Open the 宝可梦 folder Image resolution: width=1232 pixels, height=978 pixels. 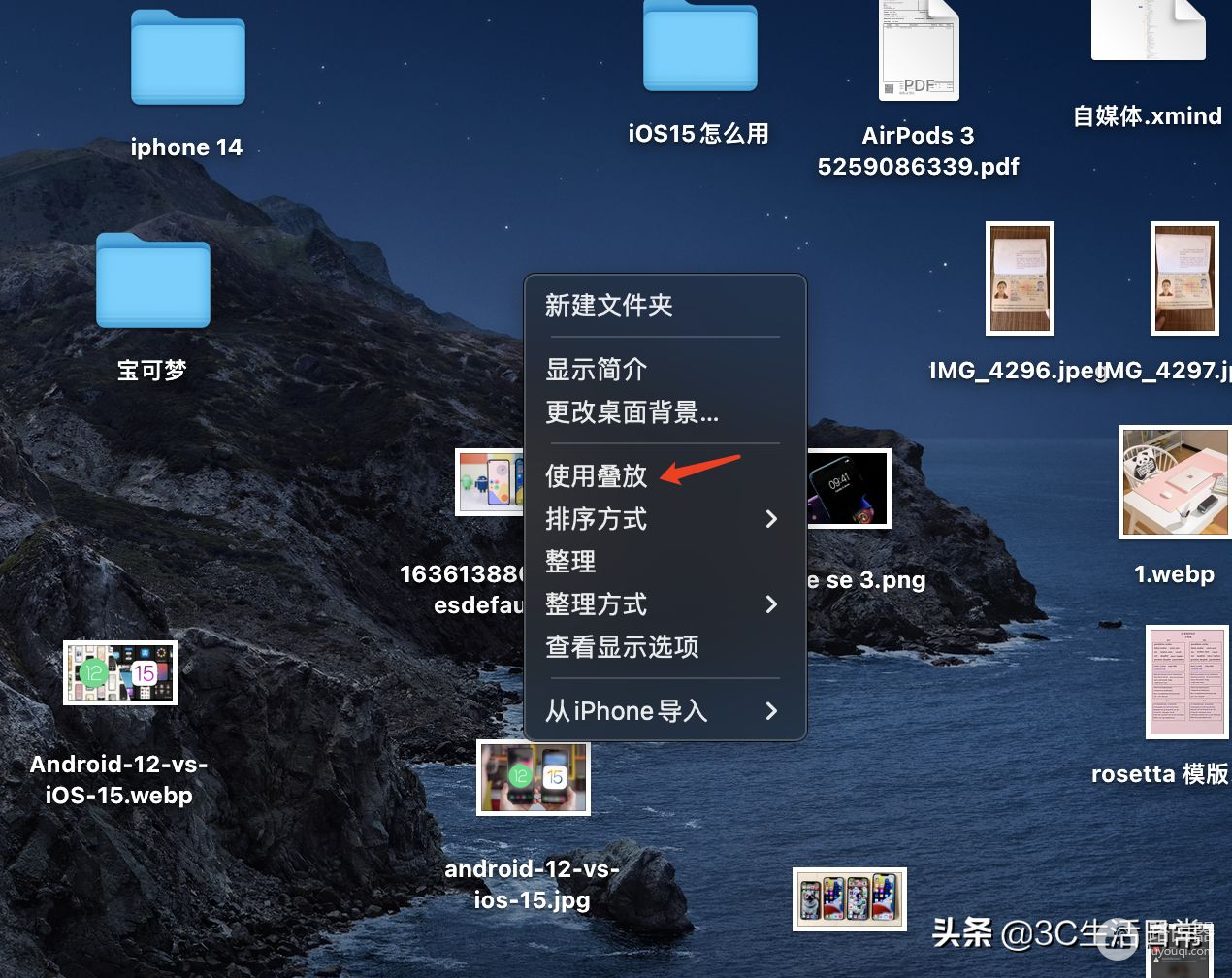[x=152, y=283]
